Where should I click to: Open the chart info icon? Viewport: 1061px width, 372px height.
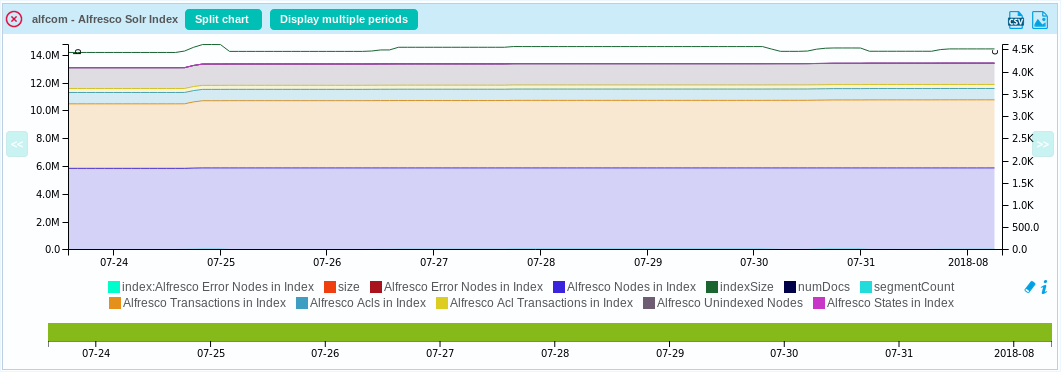[x=1045, y=287]
